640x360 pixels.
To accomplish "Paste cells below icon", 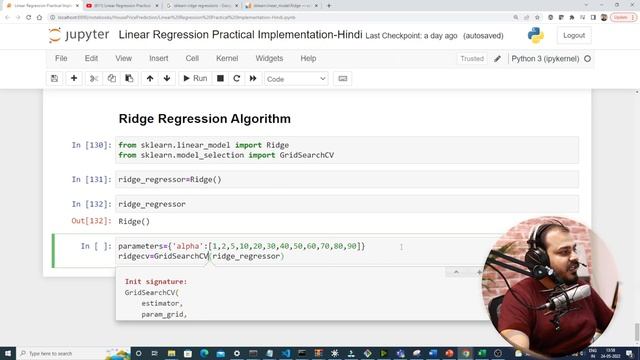I will coord(129,78).
